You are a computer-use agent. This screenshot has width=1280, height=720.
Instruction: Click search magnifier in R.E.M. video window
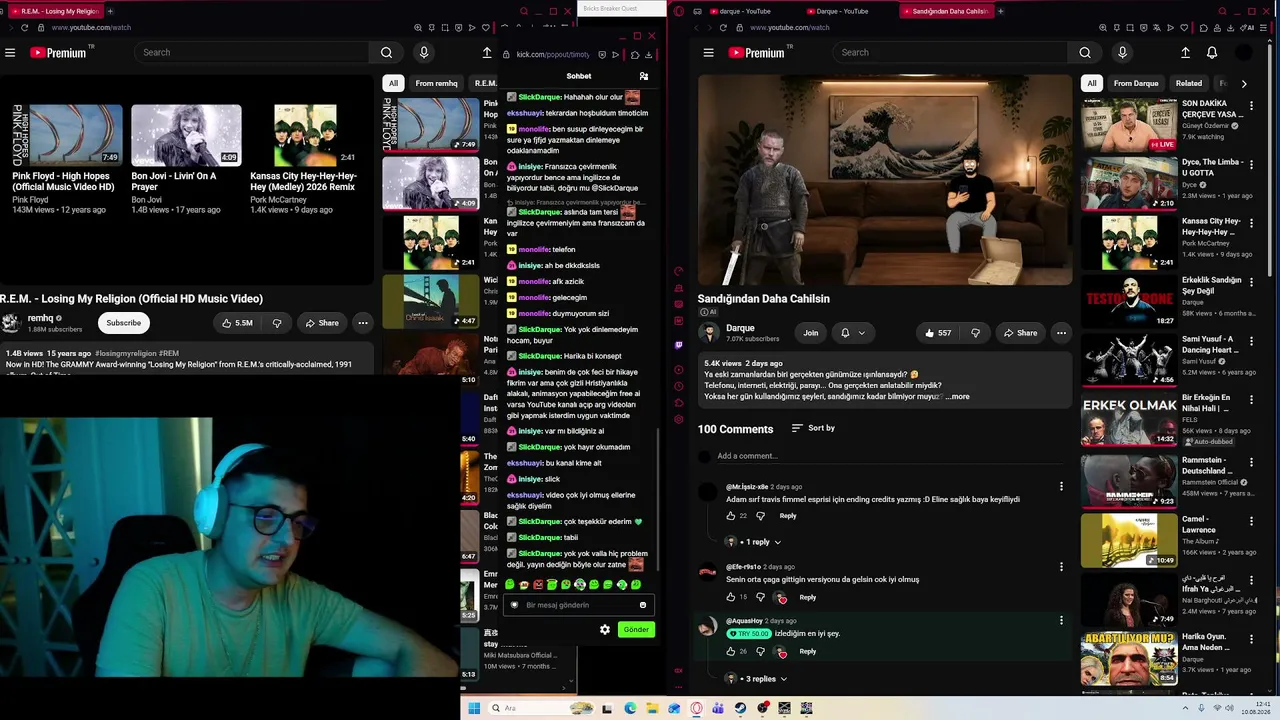click(x=386, y=53)
